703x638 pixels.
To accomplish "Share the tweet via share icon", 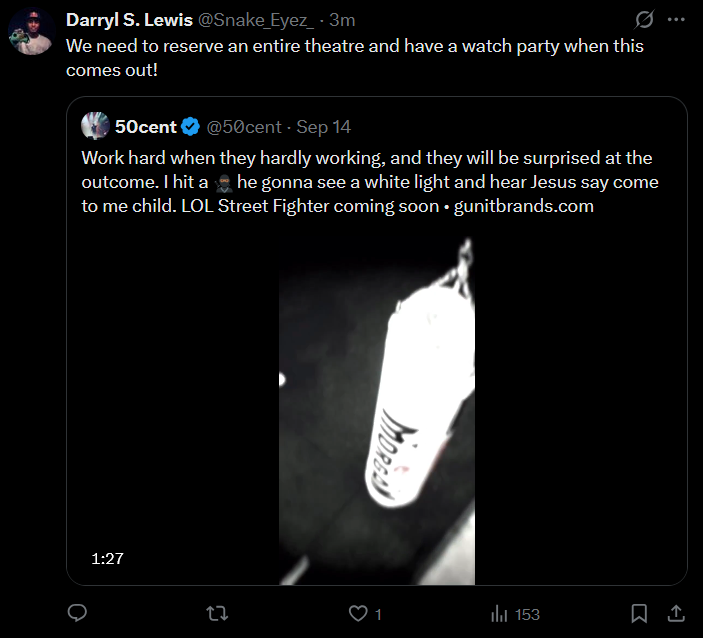I will [x=676, y=614].
